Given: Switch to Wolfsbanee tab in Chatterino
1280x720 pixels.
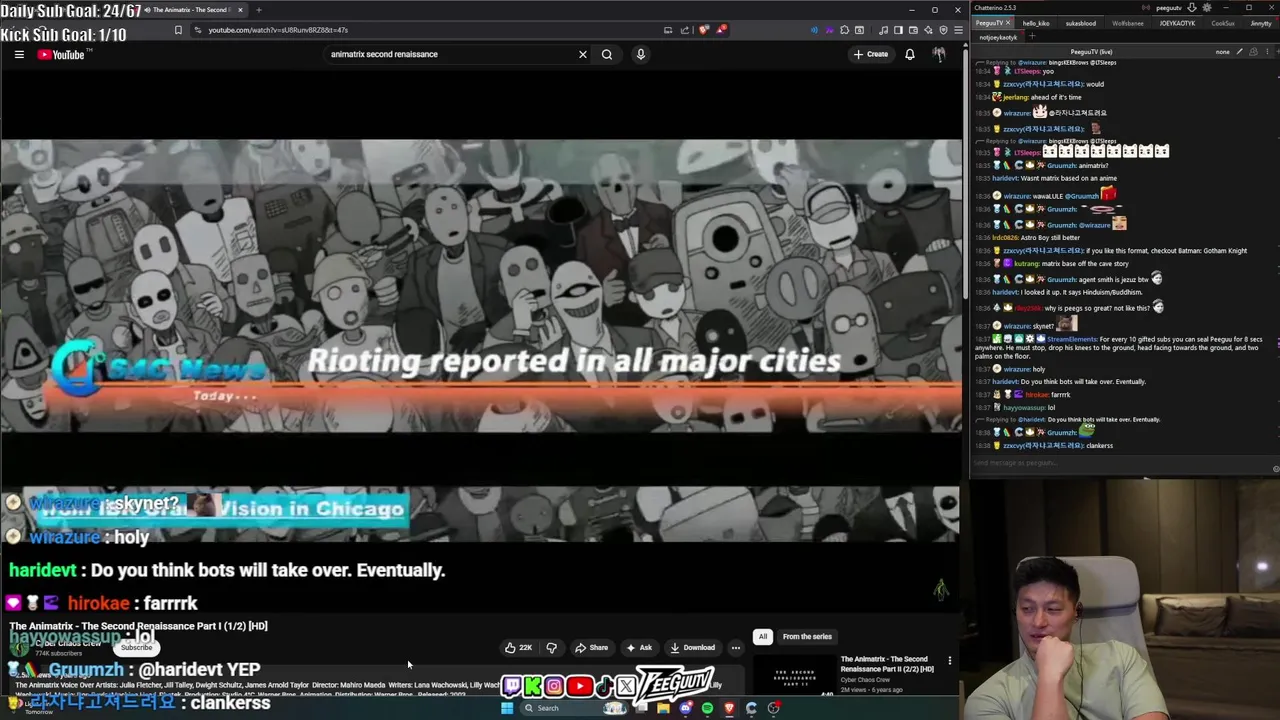Looking at the screenshot, I should [1127, 23].
